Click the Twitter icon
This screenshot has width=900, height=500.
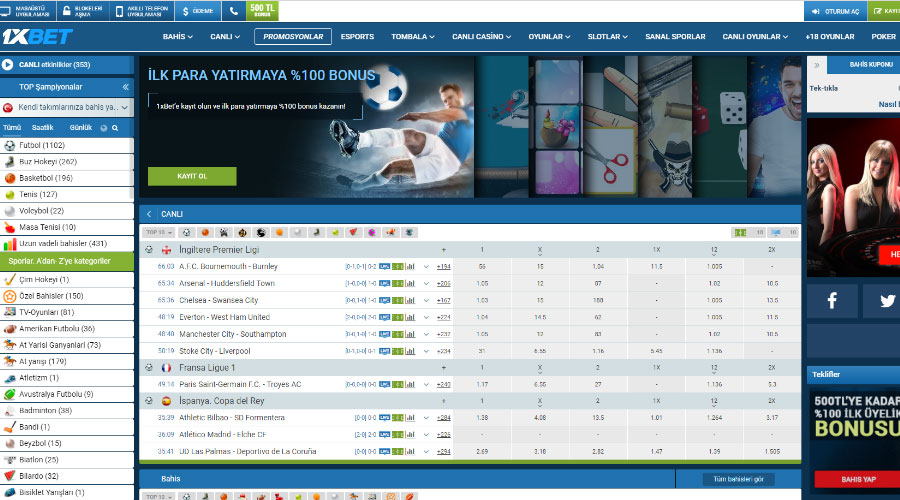885,300
